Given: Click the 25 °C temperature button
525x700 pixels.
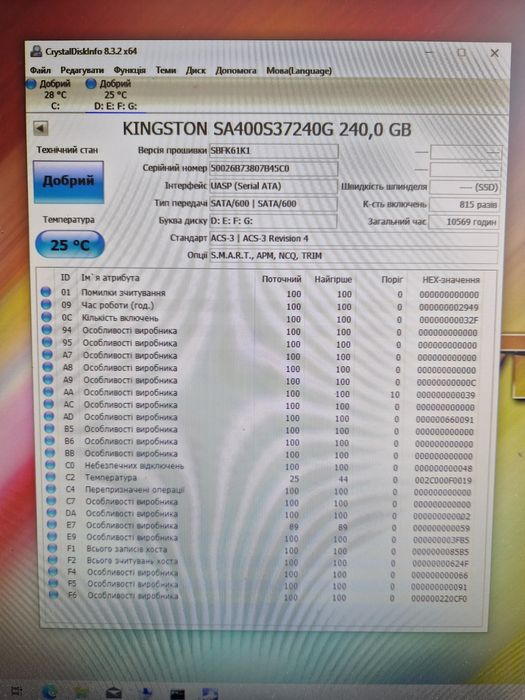Looking at the screenshot, I should [x=70, y=245].
